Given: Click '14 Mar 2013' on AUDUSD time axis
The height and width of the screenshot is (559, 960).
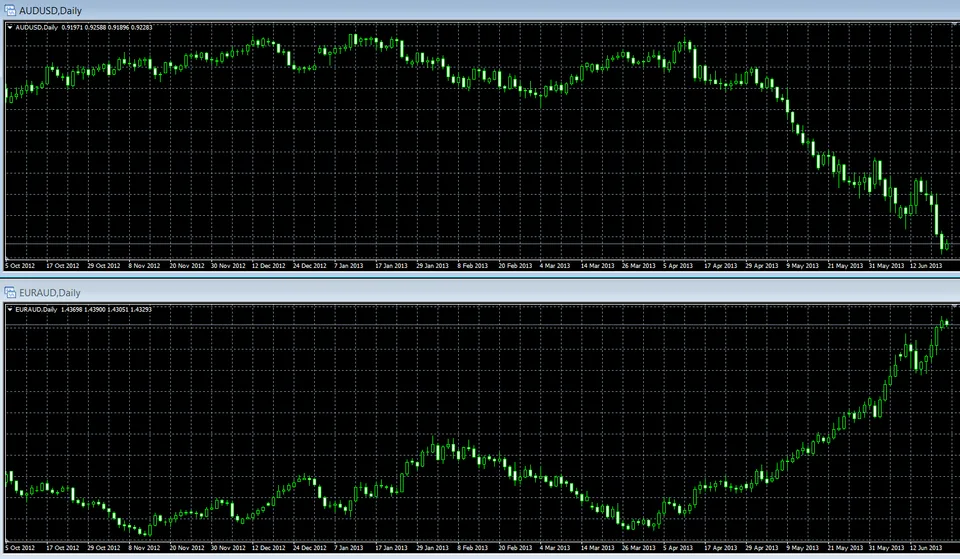Looking at the screenshot, I should [597, 266].
